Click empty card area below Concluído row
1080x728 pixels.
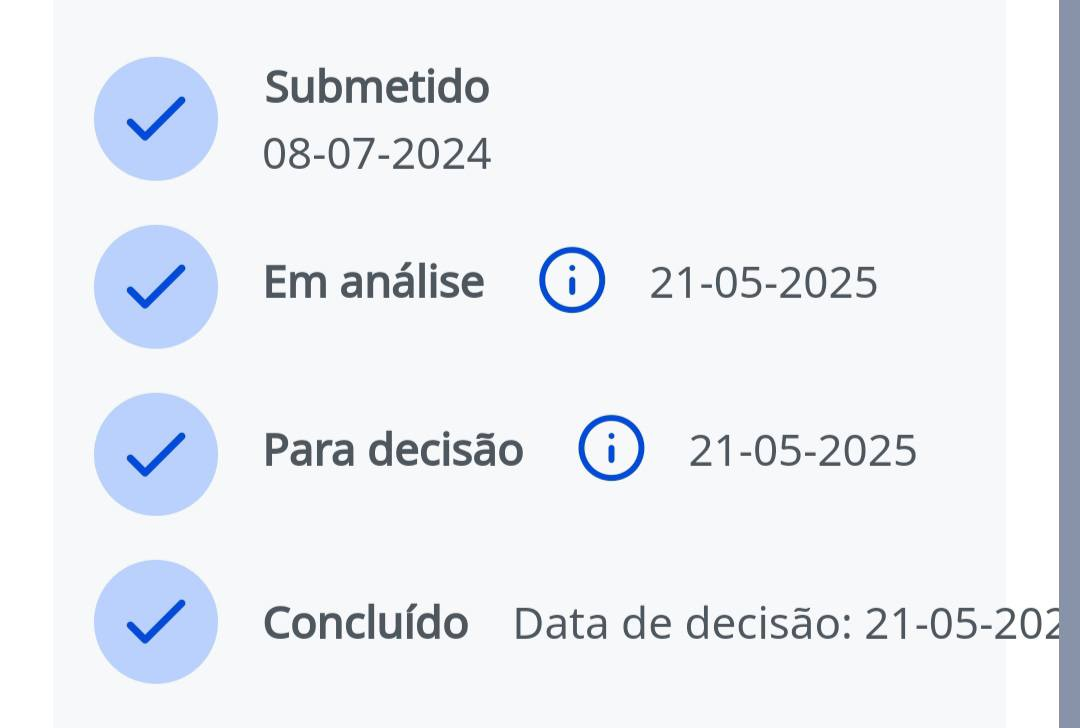pyautogui.click(x=530, y=700)
